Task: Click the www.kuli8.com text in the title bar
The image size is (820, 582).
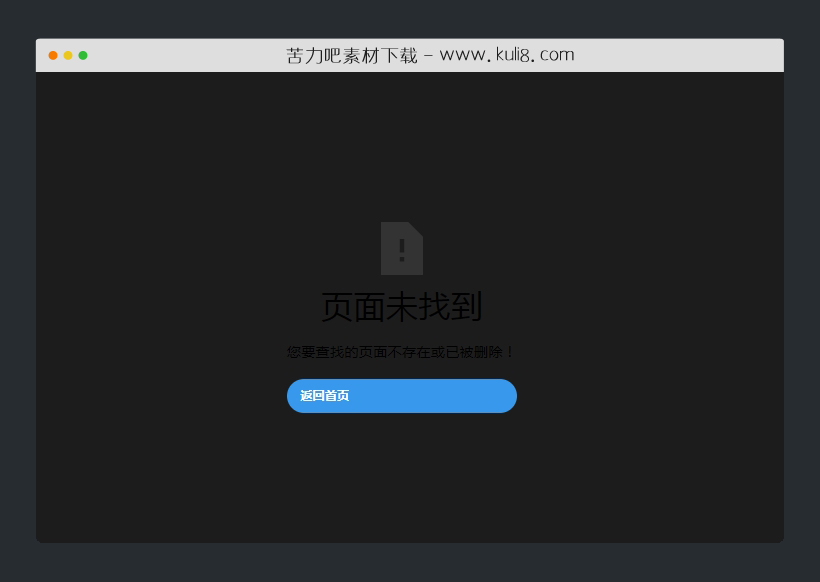Action: pos(505,55)
